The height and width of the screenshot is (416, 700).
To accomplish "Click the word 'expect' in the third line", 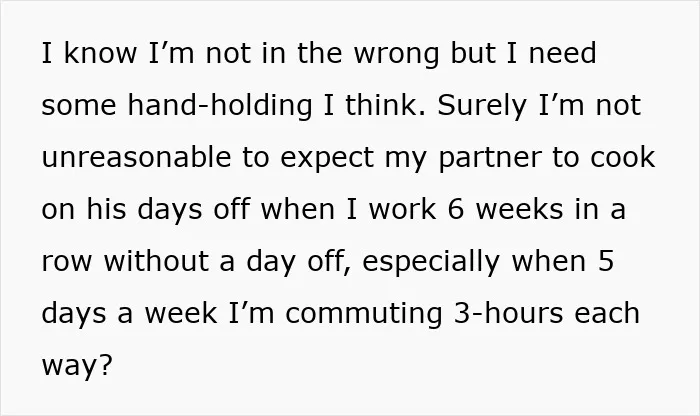I will tap(327, 159).
